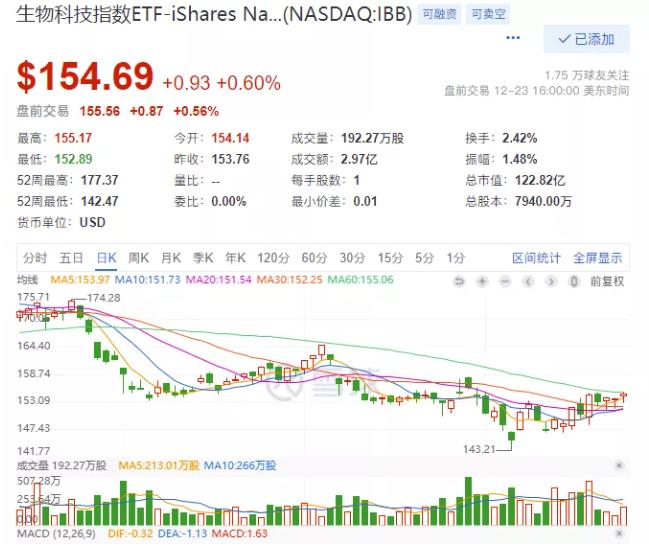This screenshot has height=554, width=649.
Task: Open 全屏显示 fullscreen chart view
Action: [597, 257]
